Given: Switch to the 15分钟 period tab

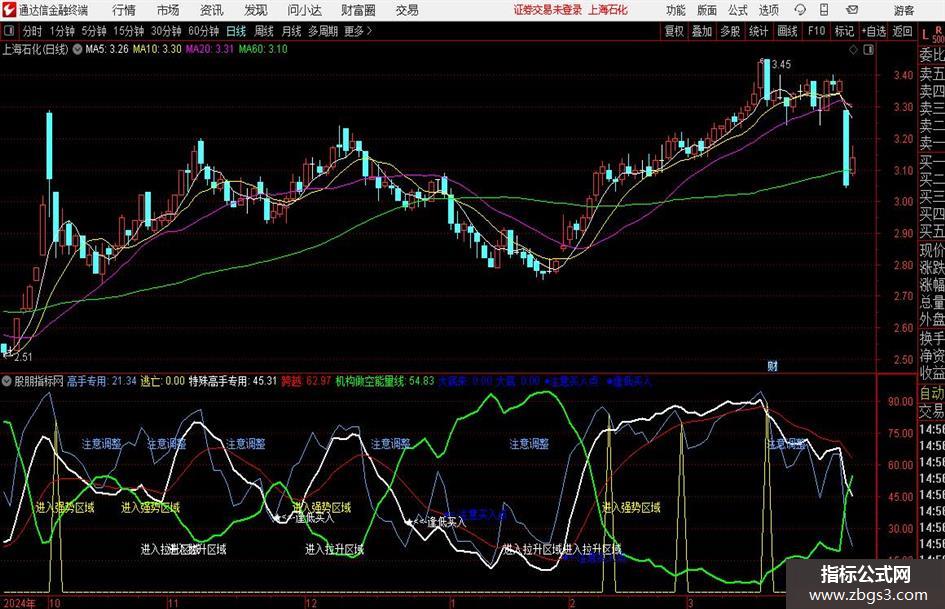Looking at the screenshot, I should pyautogui.click(x=129, y=31).
